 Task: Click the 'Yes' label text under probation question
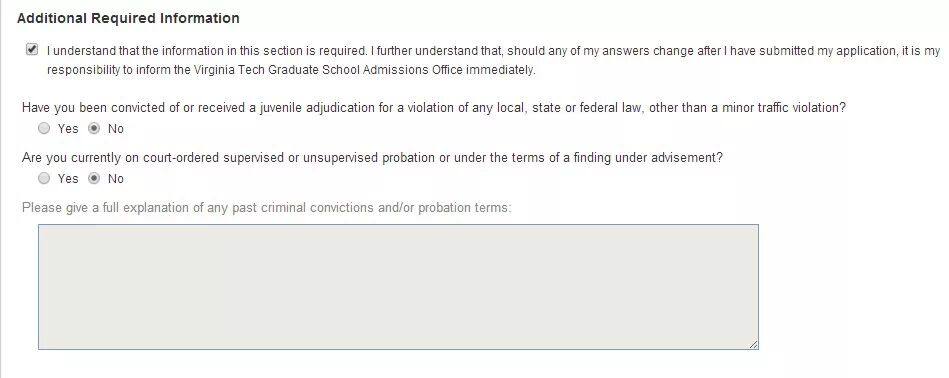pyautogui.click(x=68, y=179)
